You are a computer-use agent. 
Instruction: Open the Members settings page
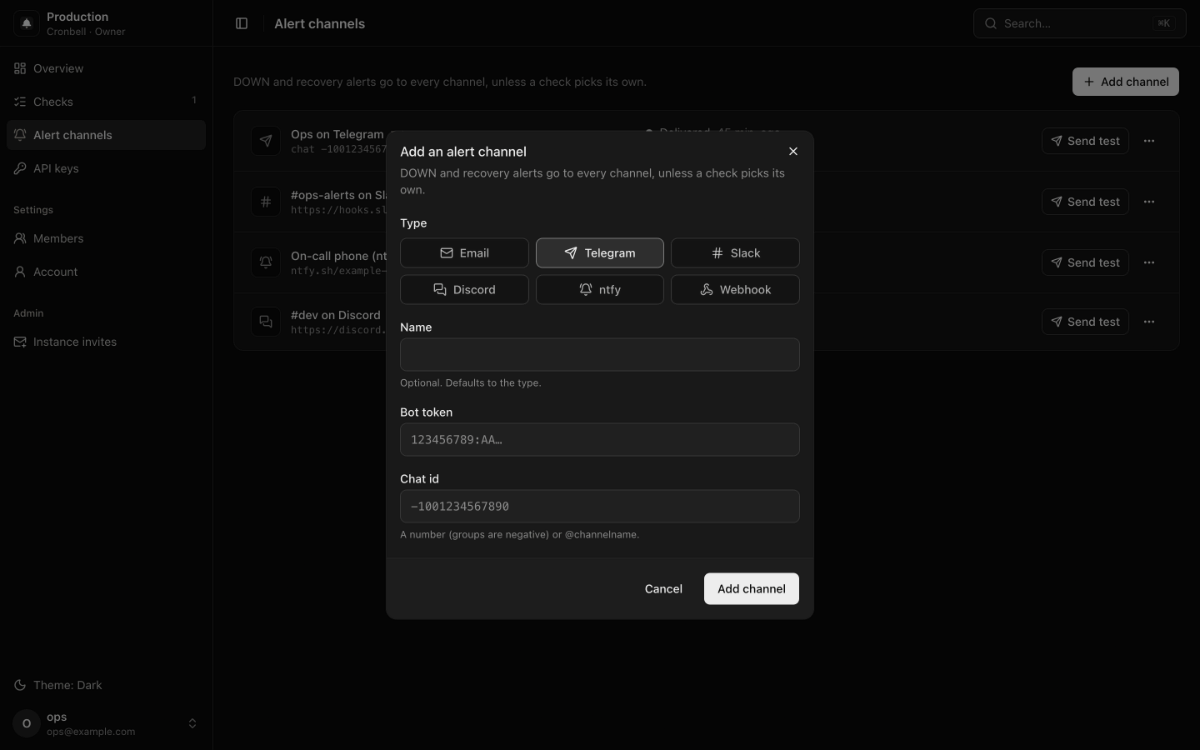[x=106, y=238]
